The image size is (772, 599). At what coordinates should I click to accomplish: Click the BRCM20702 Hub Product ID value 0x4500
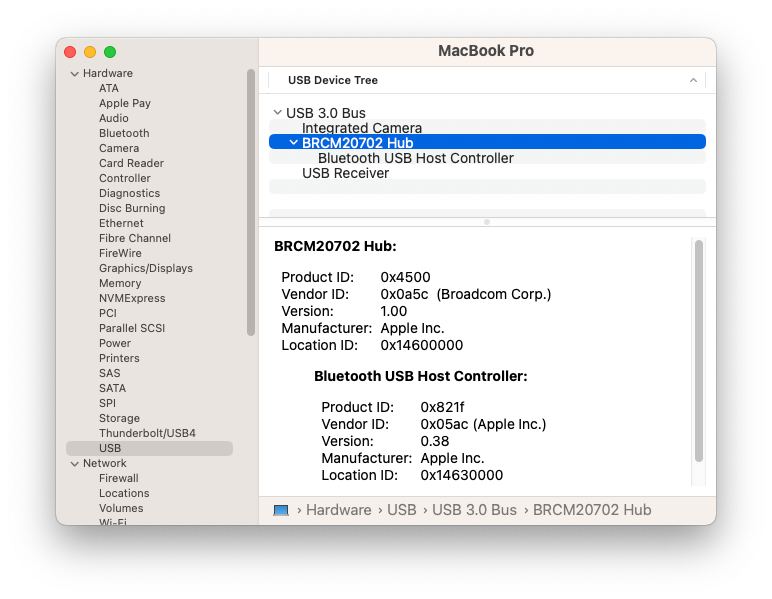[405, 277]
